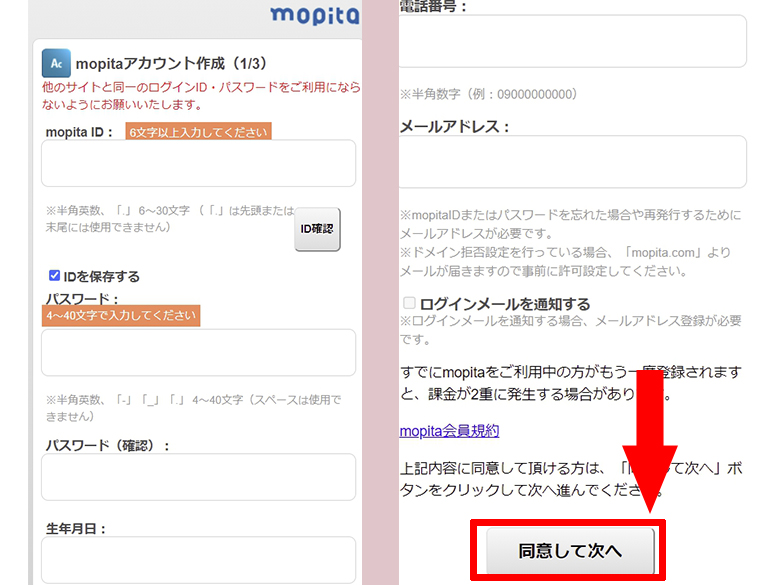Click the red 他のサイトと同一のログインID warning text

(201, 96)
